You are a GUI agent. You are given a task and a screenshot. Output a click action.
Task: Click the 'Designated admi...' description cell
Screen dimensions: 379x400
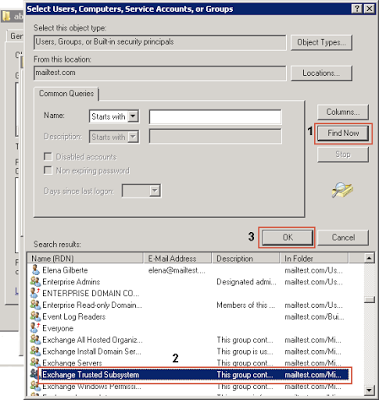click(246, 282)
